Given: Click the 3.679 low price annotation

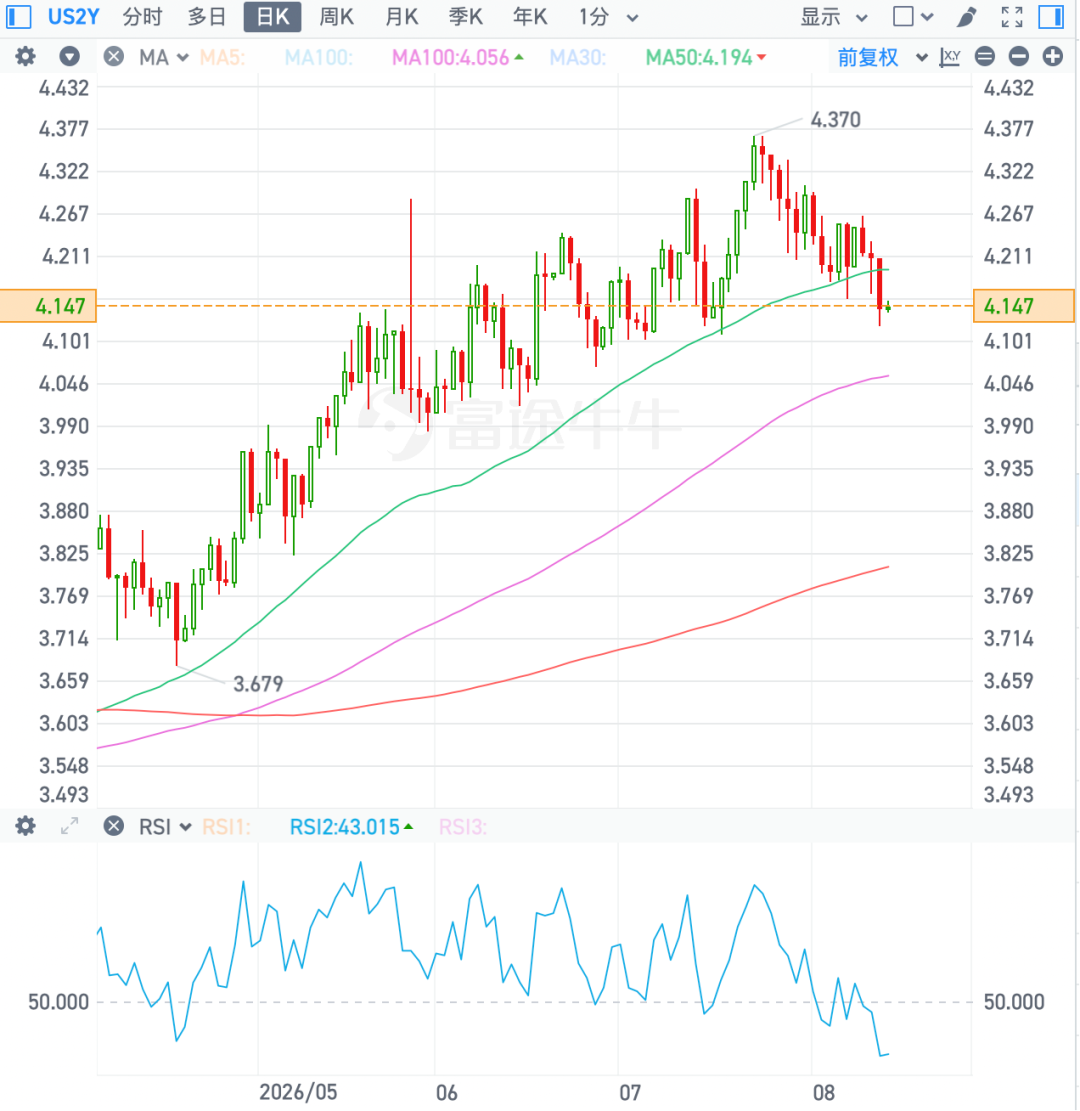Looking at the screenshot, I should (258, 684).
